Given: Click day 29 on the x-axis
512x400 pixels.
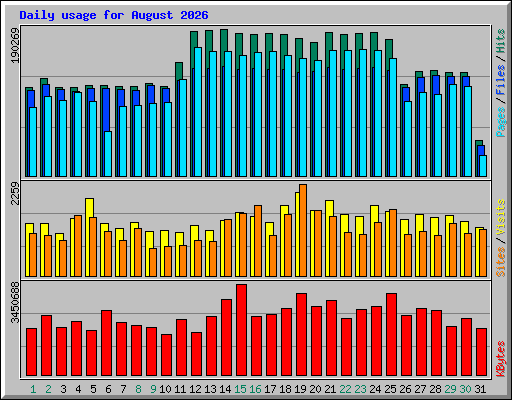Looking at the screenshot, I should coord(450,389).
